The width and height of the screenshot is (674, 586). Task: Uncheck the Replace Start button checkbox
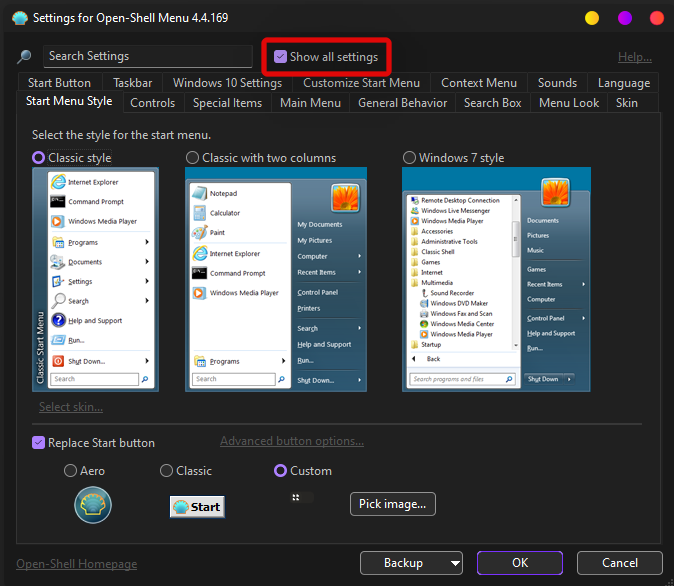coord(39,443)
